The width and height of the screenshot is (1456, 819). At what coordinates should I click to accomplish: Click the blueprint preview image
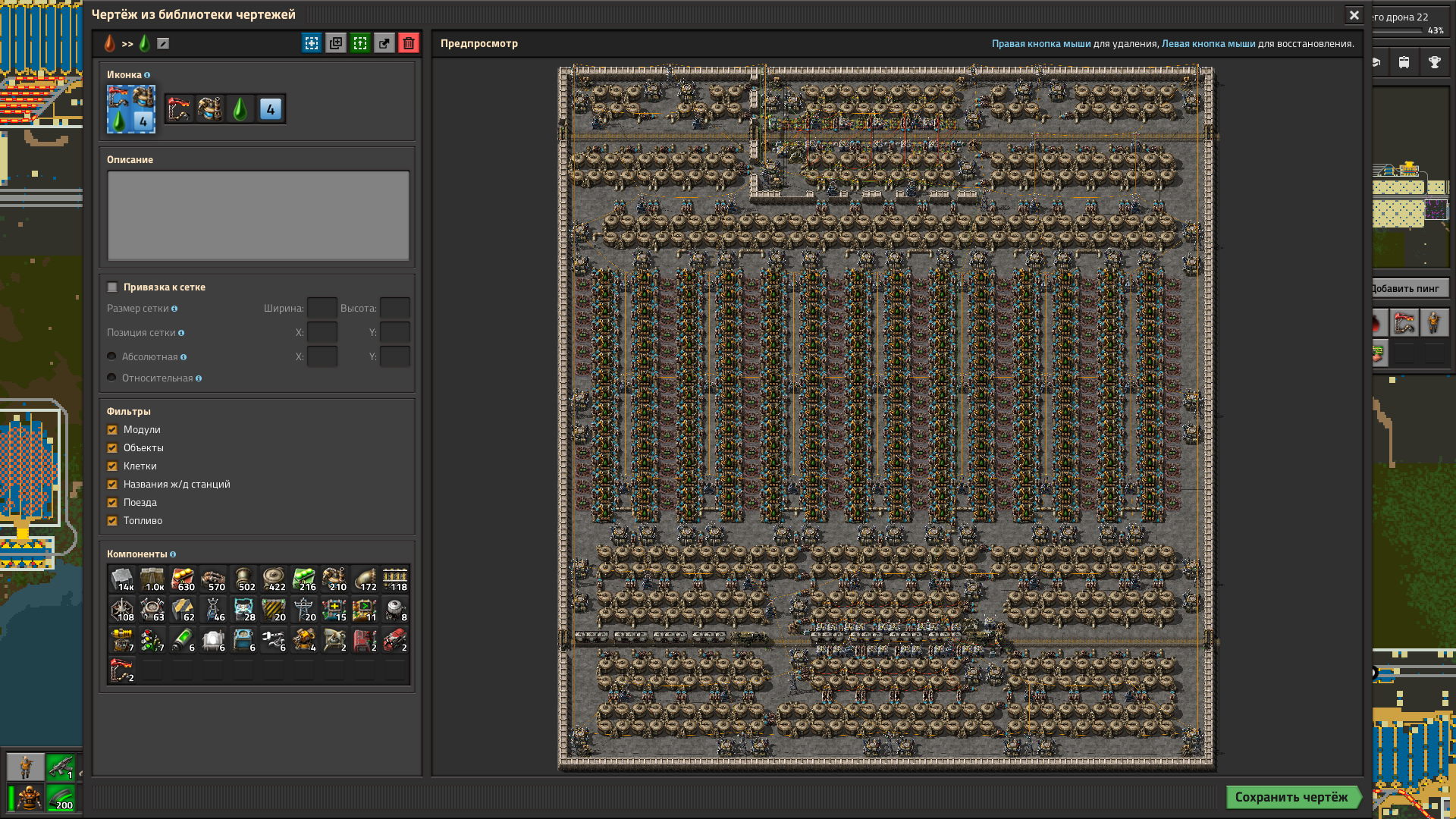click(886, 419)
